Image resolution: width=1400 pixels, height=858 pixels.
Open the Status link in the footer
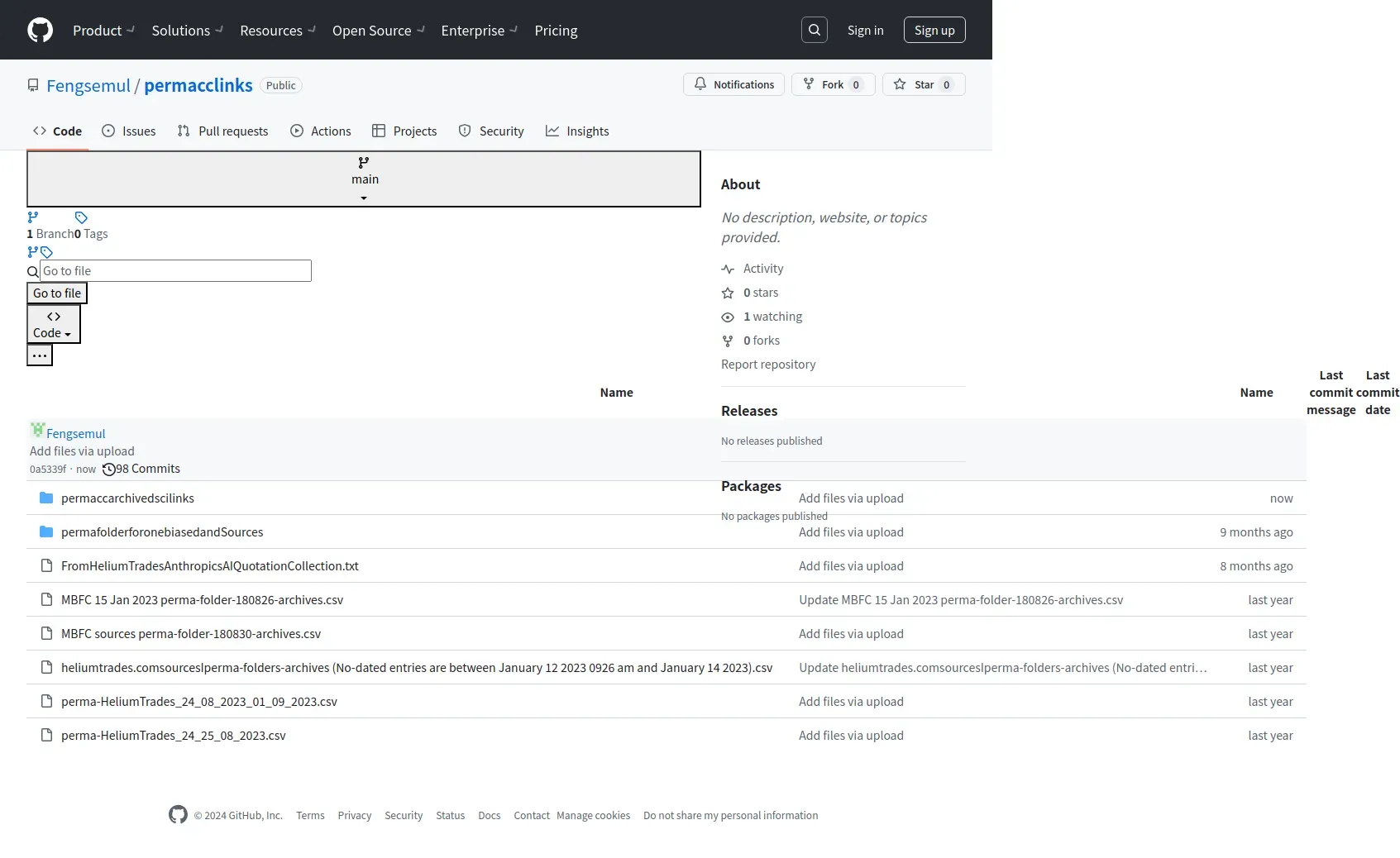(451, 816)
